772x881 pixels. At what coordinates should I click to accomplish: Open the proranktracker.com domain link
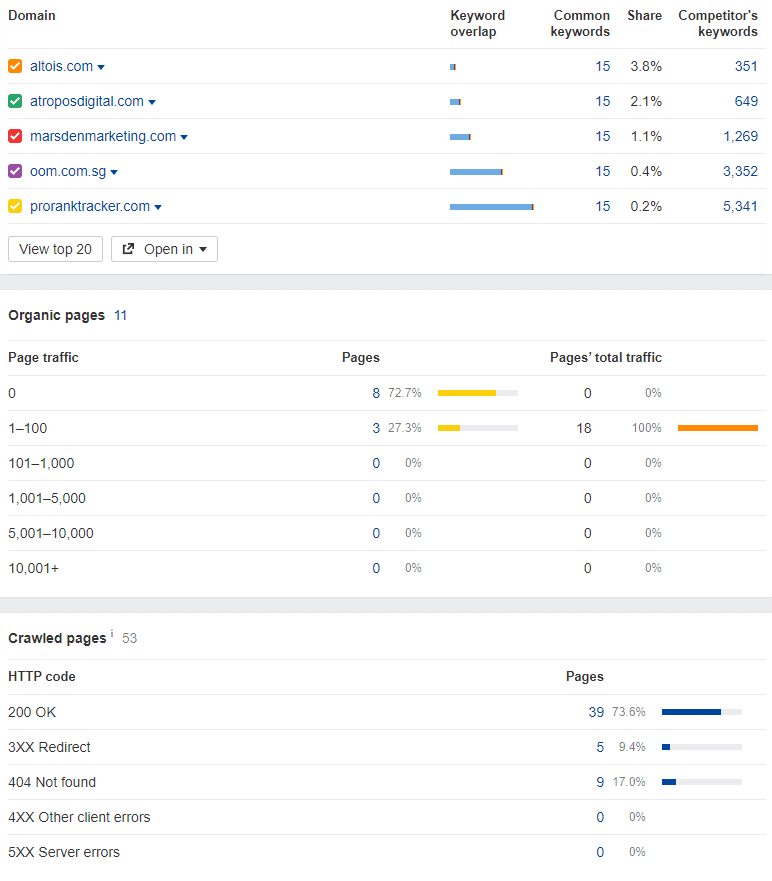click(90, 206)
